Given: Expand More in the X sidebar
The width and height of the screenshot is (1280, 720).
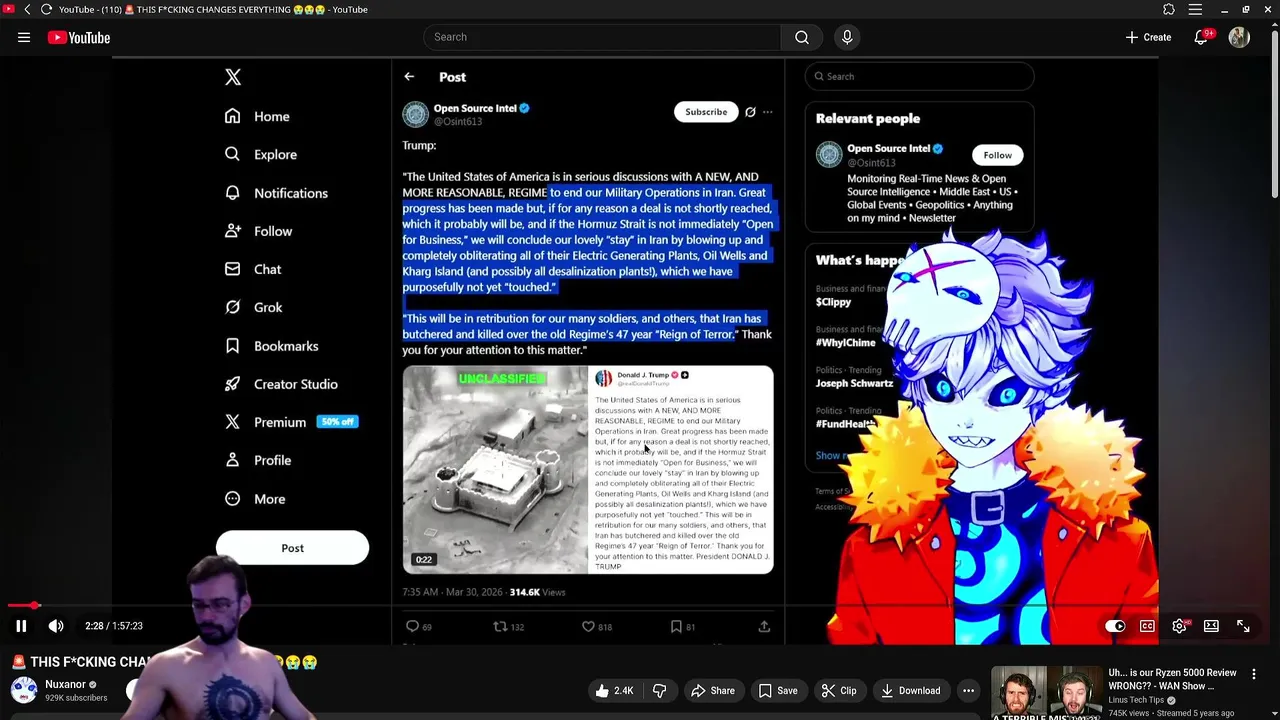Looking at the screenshot, I should [x=254, y=499].
